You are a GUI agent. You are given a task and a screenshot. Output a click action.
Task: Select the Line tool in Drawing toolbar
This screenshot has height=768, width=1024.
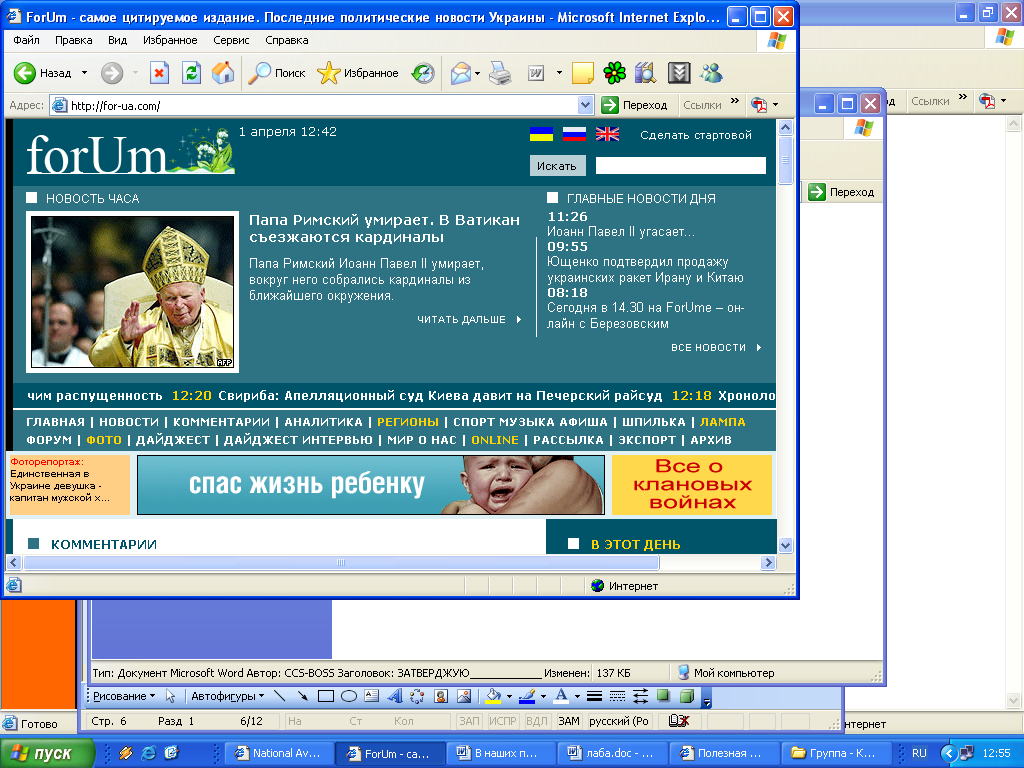click(280, 696)
